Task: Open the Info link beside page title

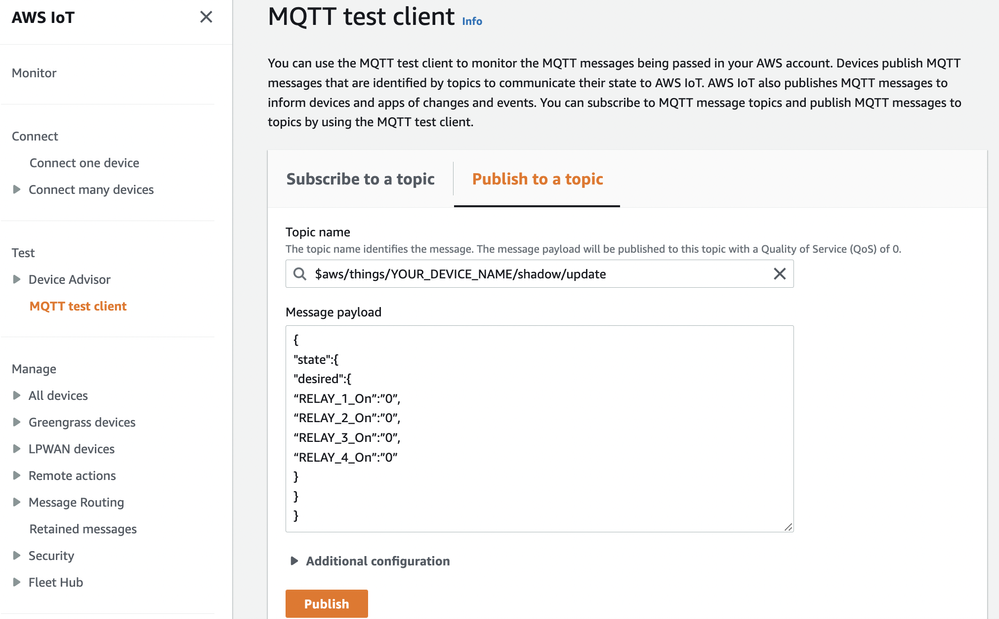Action: pos(472,21)
